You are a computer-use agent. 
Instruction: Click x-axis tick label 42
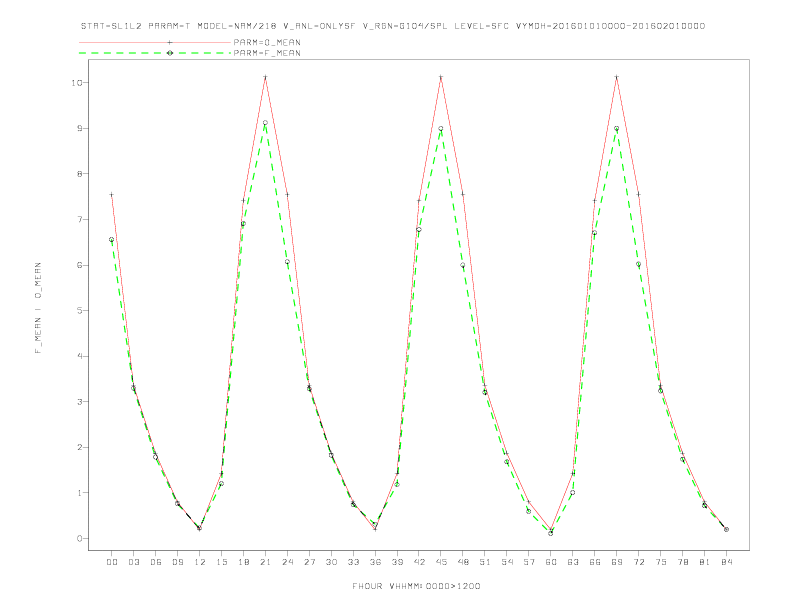click(419, 562)
